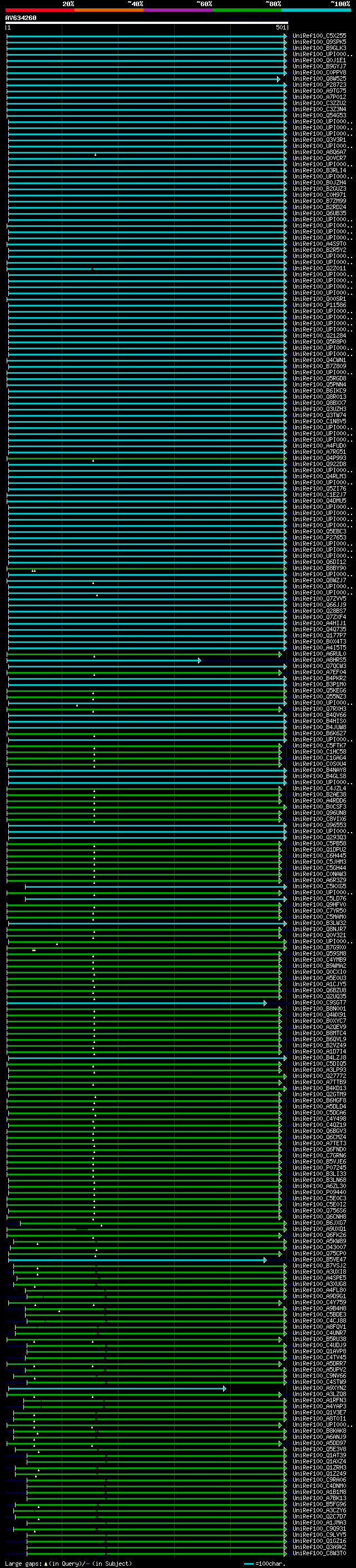Open hit UniRef100_Q9SPK5
356x1568 pixels.
click(319, 42)
